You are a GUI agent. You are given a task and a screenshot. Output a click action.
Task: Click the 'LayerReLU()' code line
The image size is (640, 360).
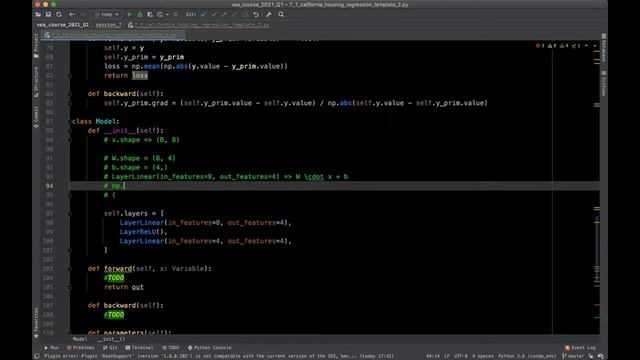click(143, 232)
